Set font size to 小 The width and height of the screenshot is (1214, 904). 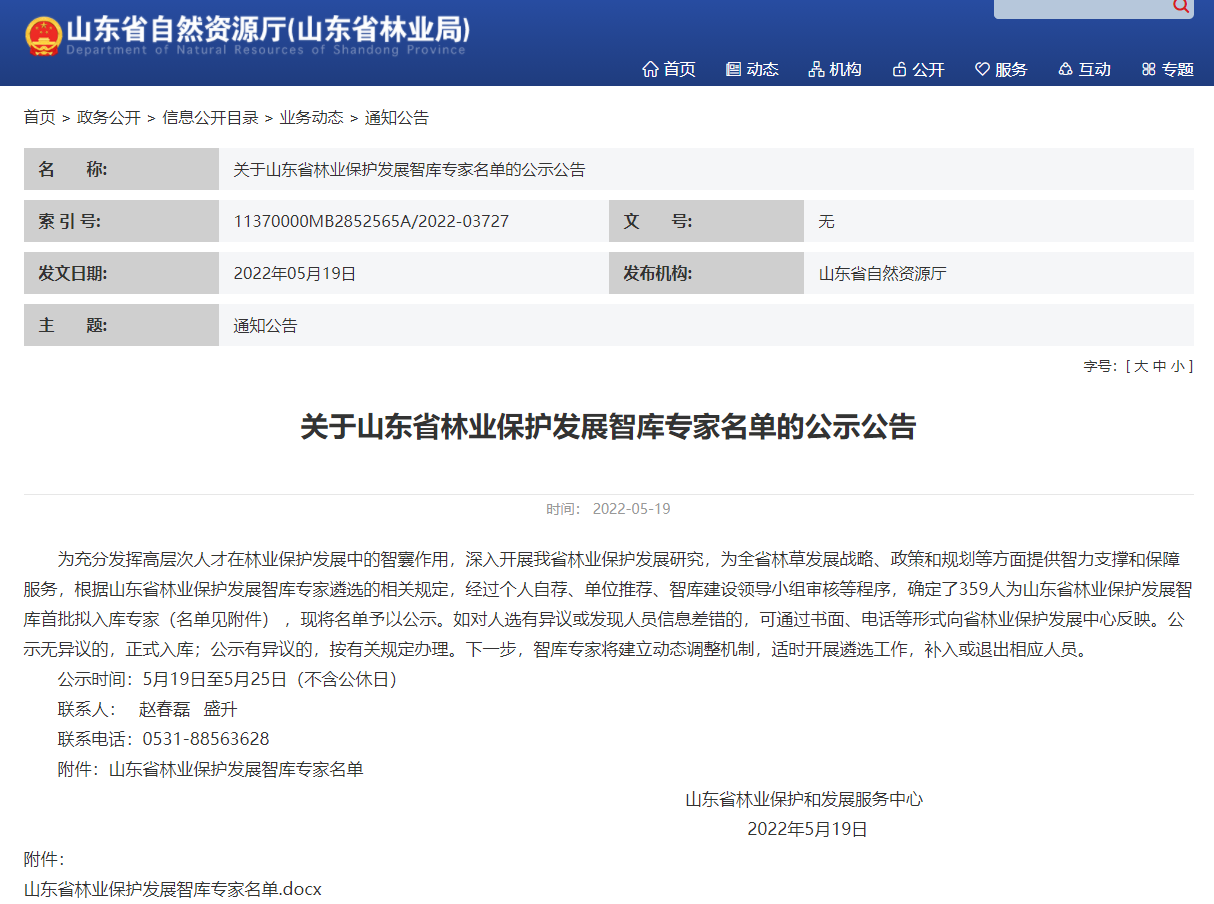[1179, 366]
